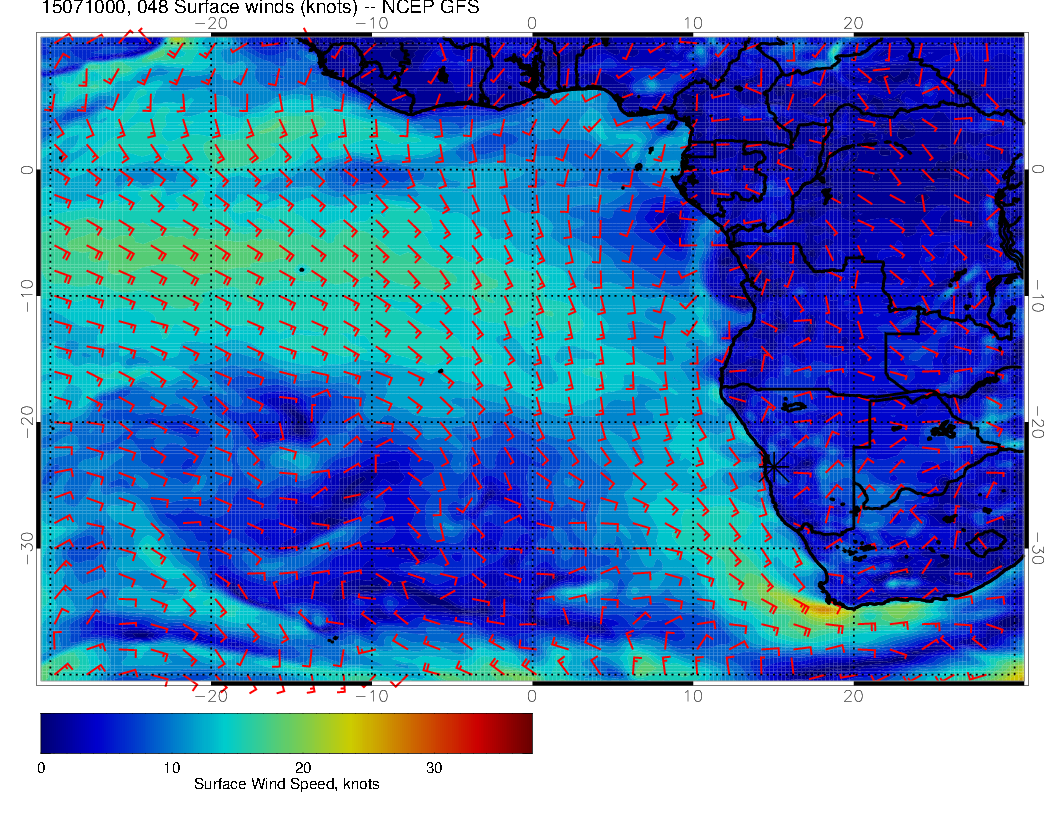
Task: Click the left latitude axis label '-10'
Action: point(27,296)
